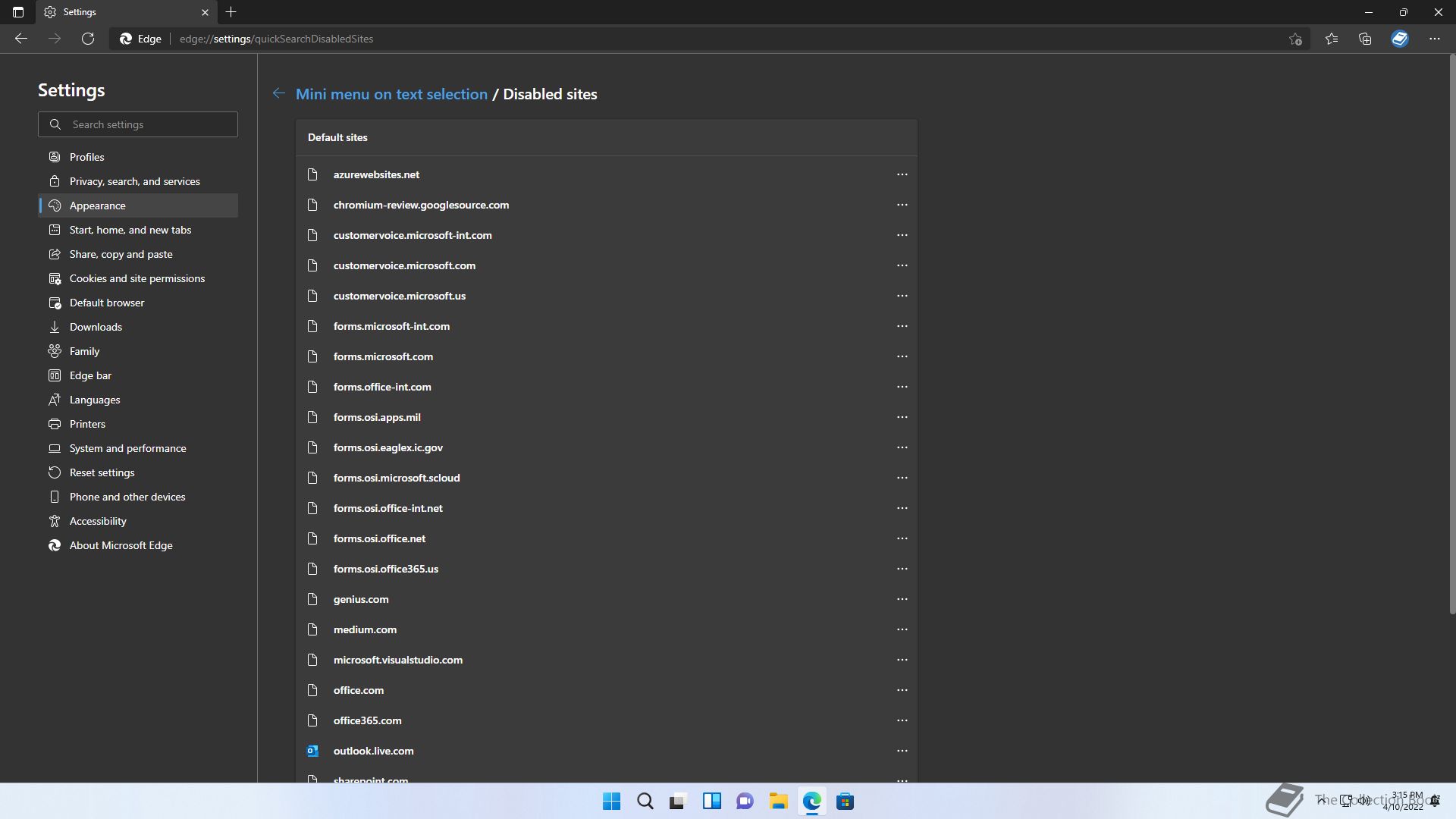Open Task View on the taskbar
The width and height of the screenshot is (1456, 819).
click(678, 802)
